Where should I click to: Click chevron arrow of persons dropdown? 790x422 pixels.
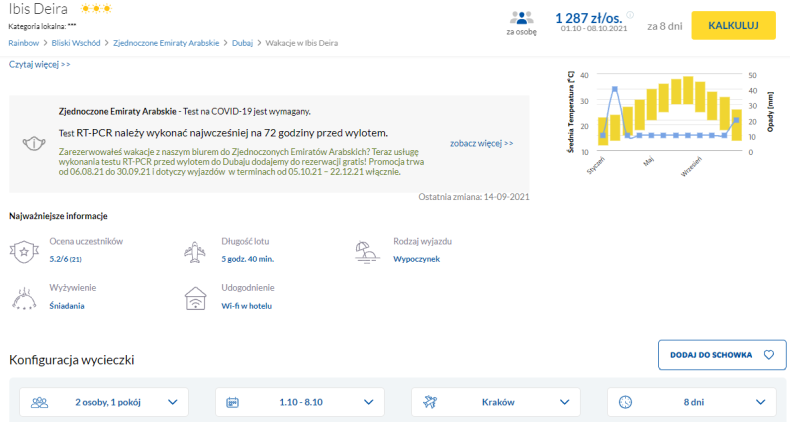tap(173, 402)
